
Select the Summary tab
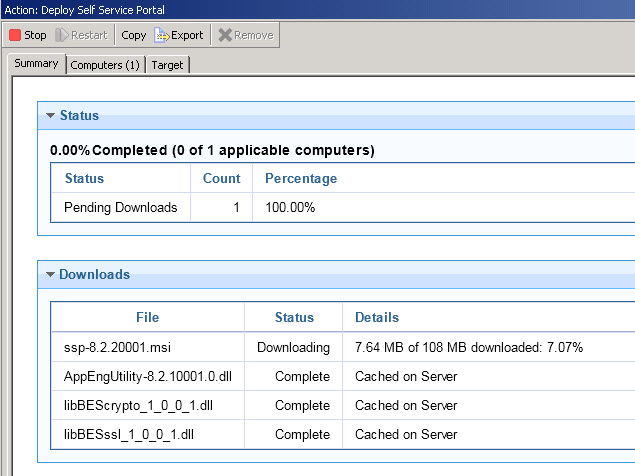click(x=36, y=64)
